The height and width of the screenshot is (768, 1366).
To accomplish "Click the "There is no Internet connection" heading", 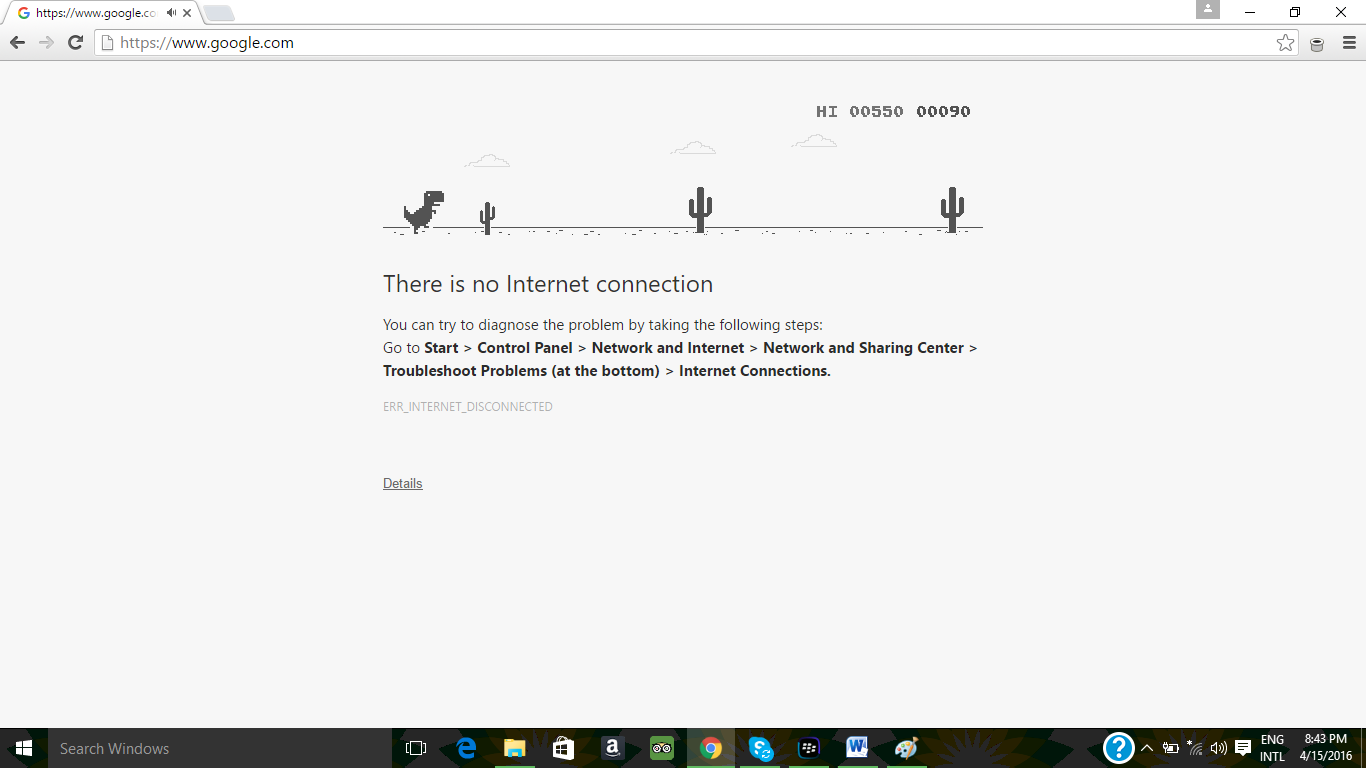I will coord(548,284).
